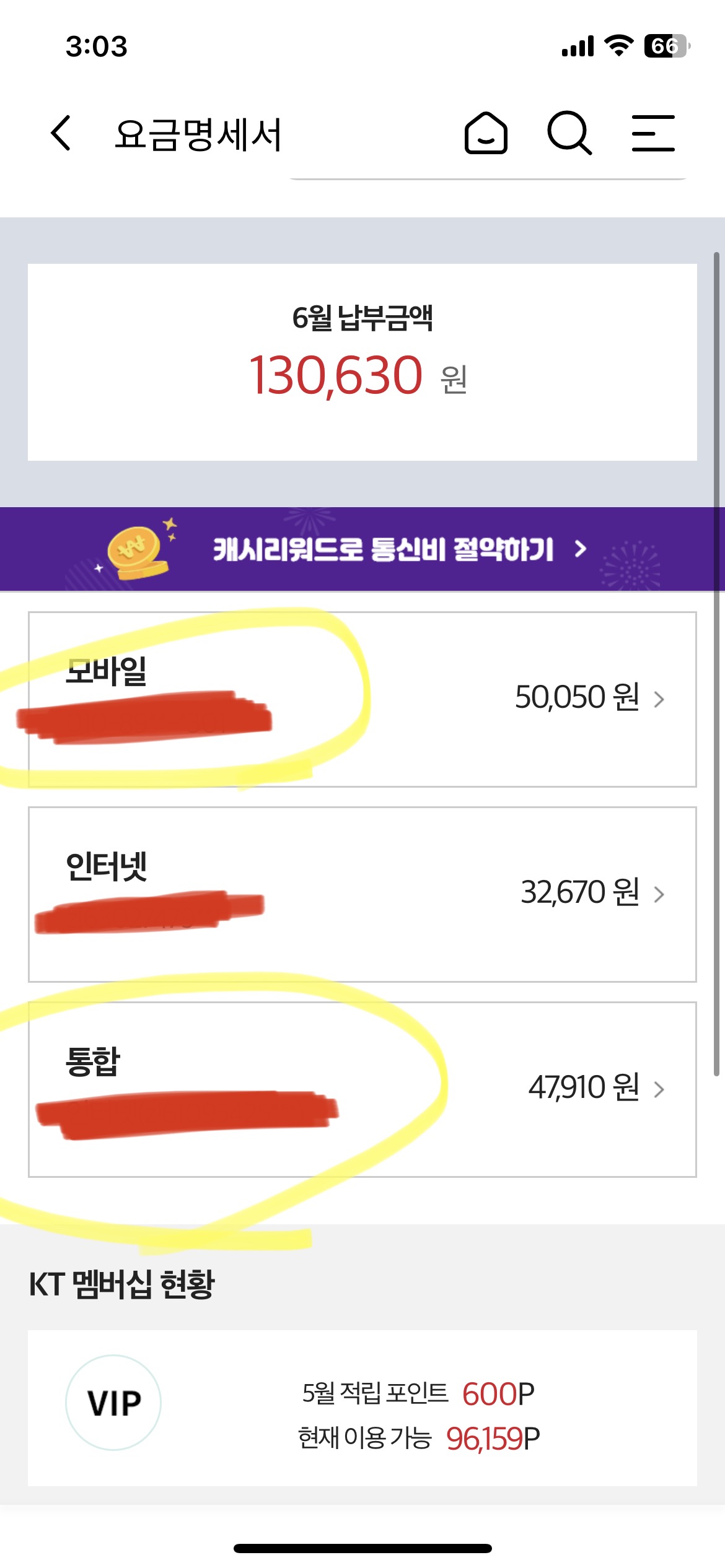Tap the 5월 적립 포인트 600P text
The image size is (725, 1568).
418,1394
